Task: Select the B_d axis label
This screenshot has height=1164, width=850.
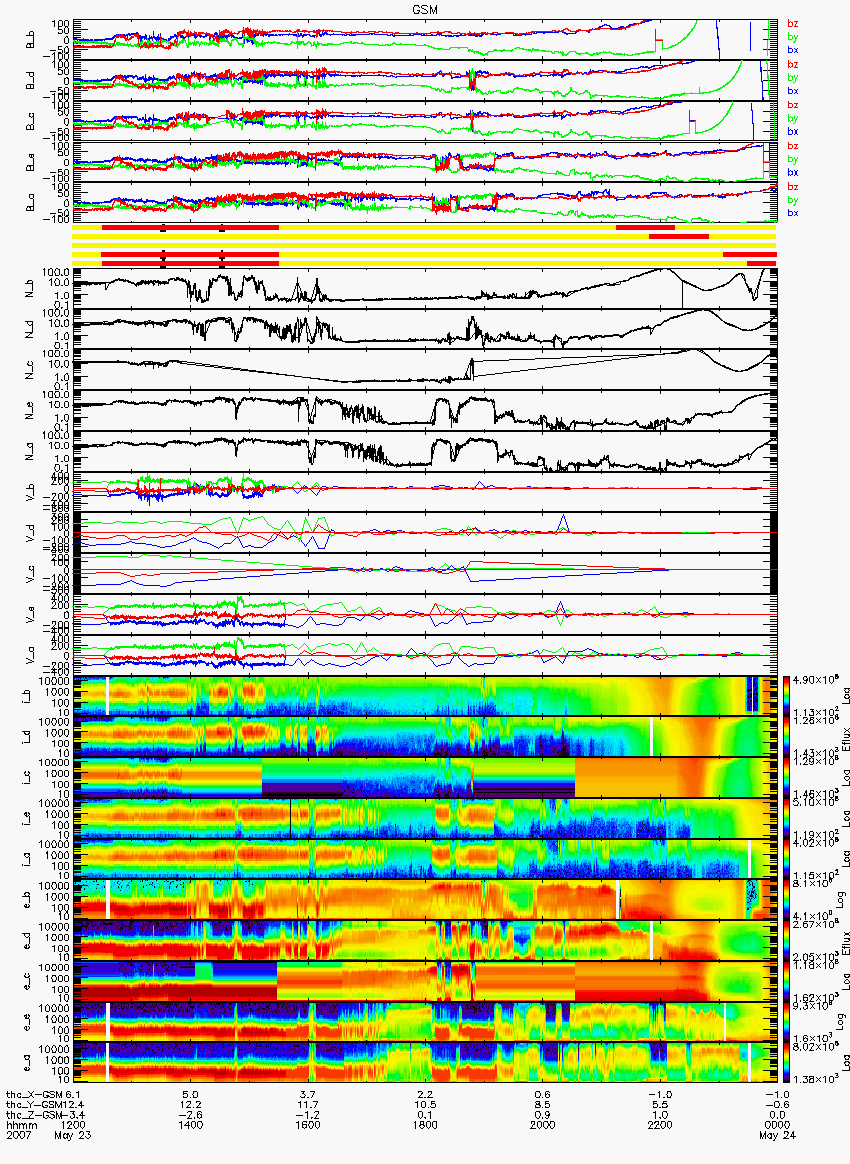Action: [30, 81]
